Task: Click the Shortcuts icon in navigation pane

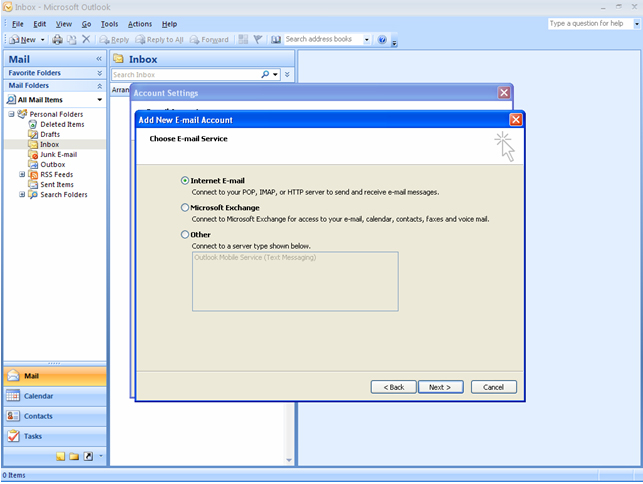Action: coord(88,456)
